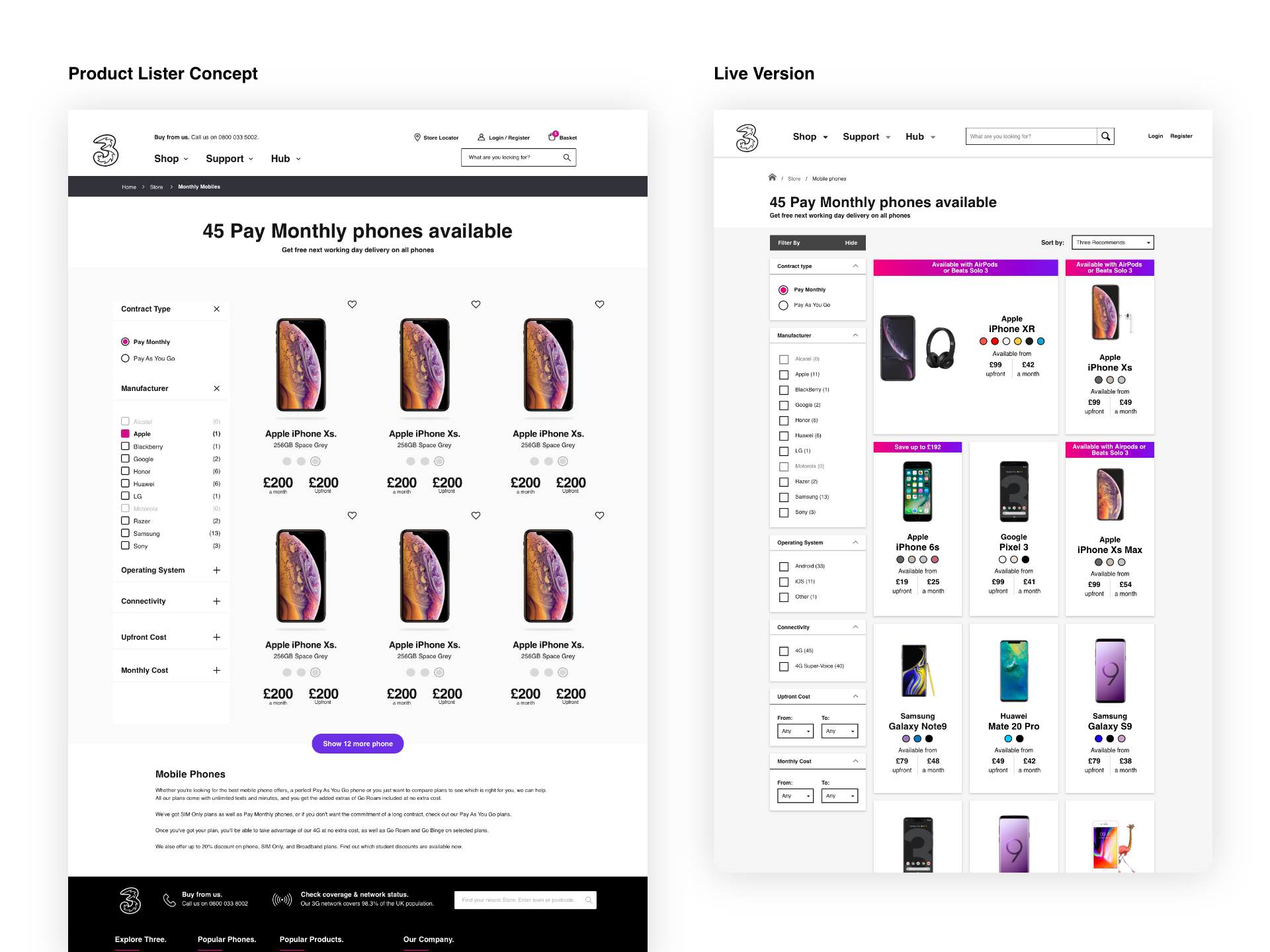Viewport: 1270px width, 952px height.
Task: Open Support menu in live version
Action: pyautogui.click(x=867, y=137)
